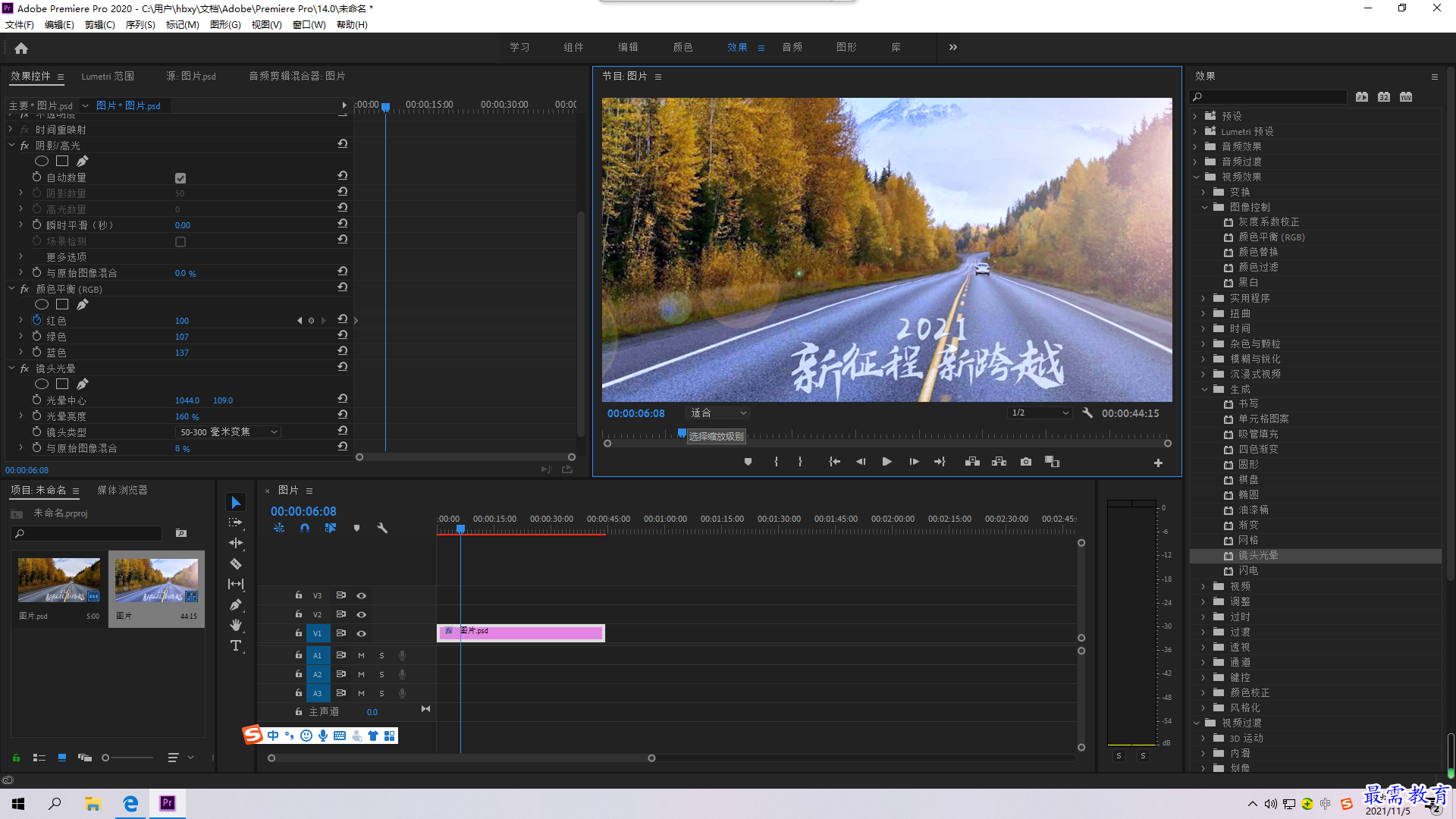The width and height of the screenshot is (1456, 819).
Task: Open playback resolution 1/2 dropdown
Action: click(x=1040, y=413)
